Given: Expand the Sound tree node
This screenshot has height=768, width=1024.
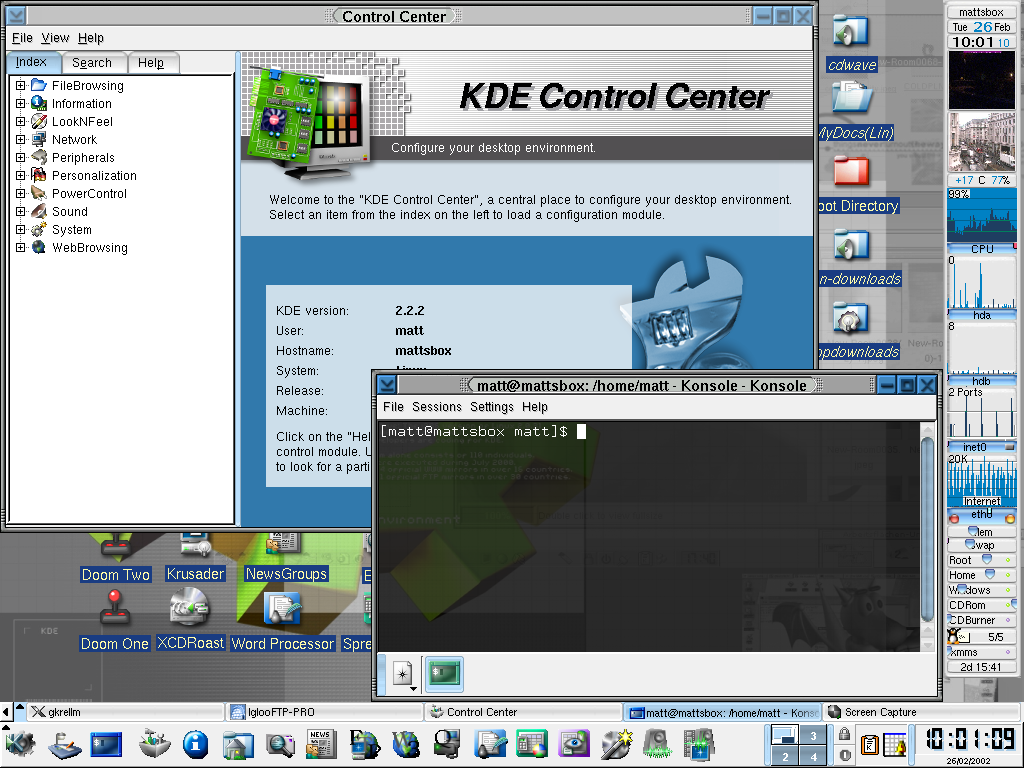Looking at the screenshot, I should 20,212.
